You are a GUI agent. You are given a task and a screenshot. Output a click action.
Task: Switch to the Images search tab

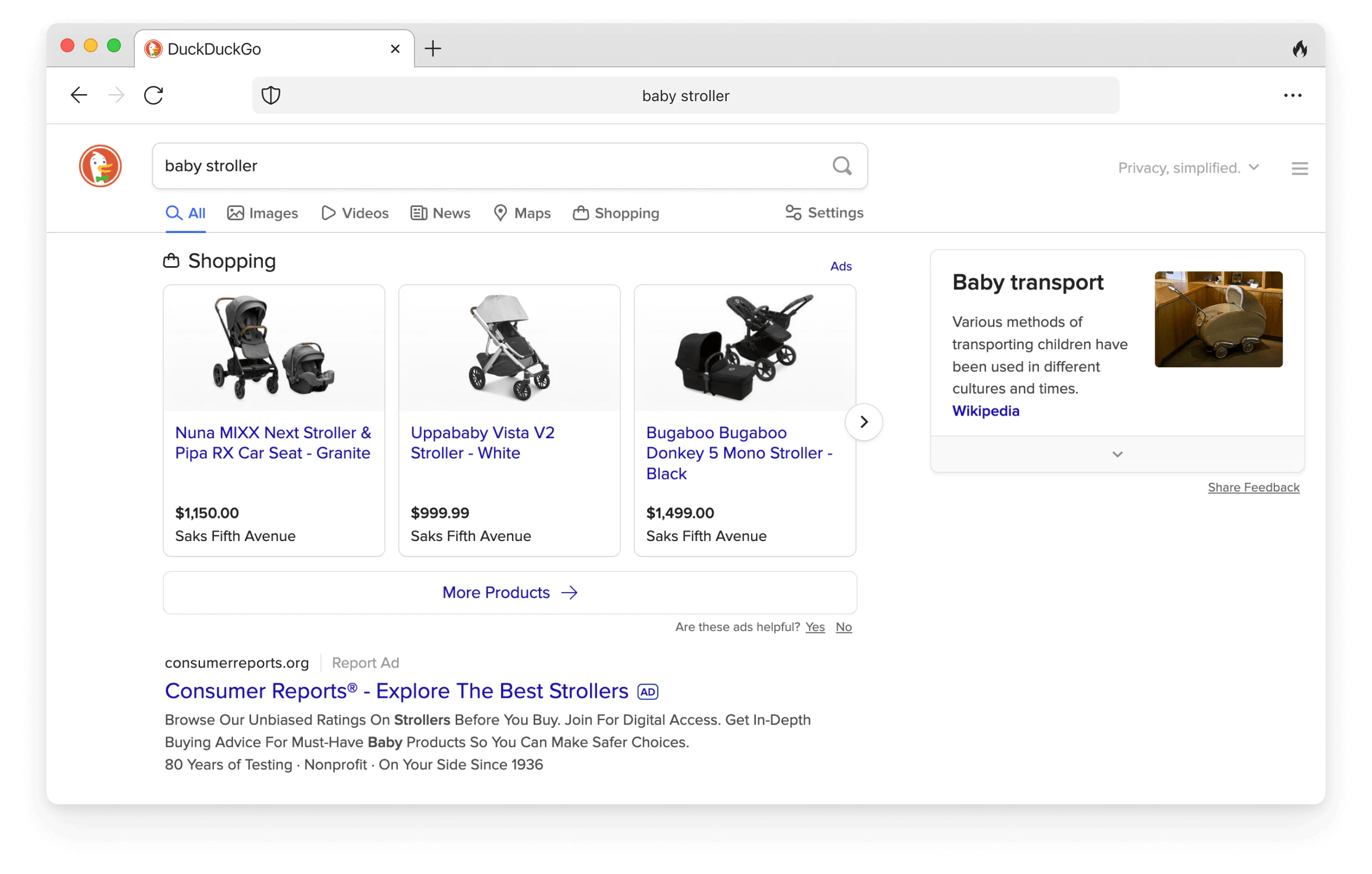pyautogui.click(x=263, y=213)
